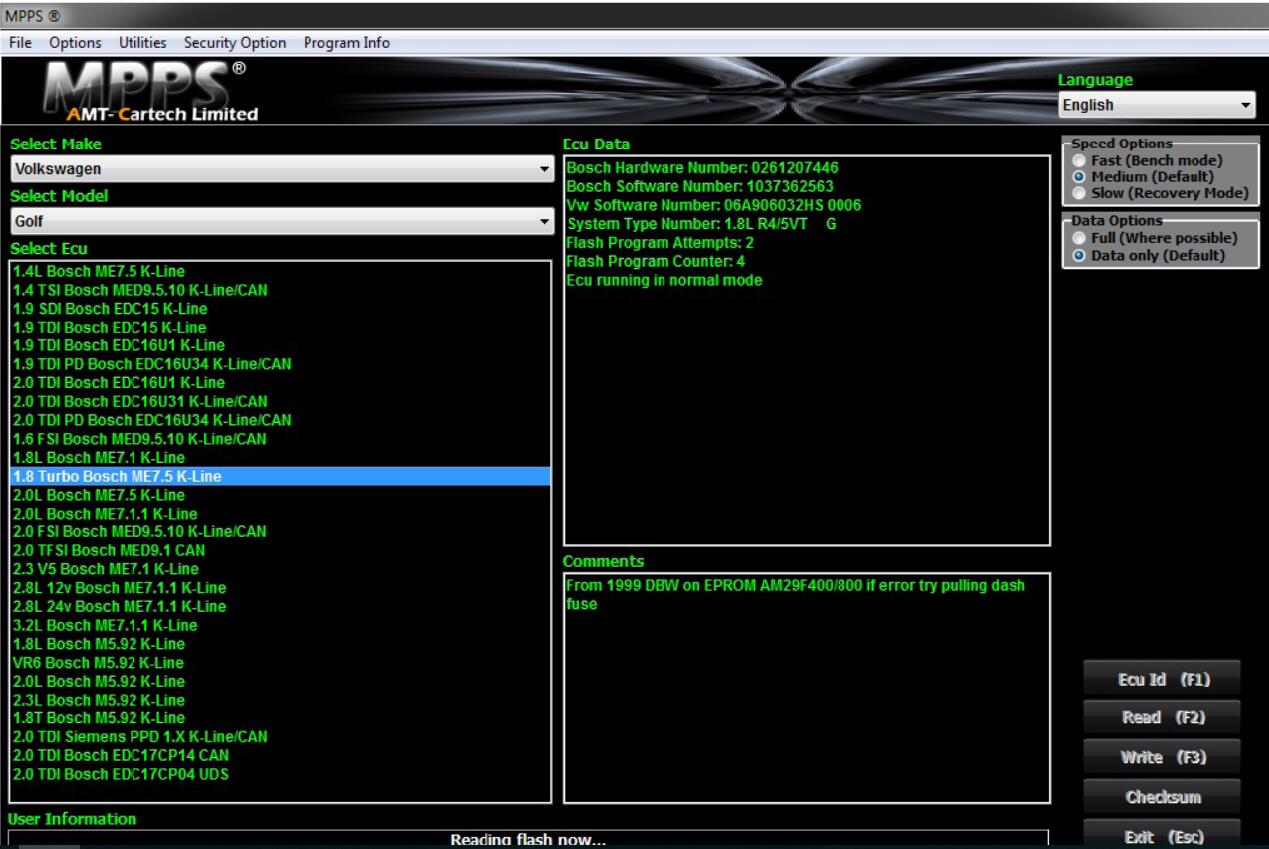Select 1.4L Bosch ME7.5 K-Line ECU
The width and height of the screenshot is (1269, 849).
click(x=281, y=272)
